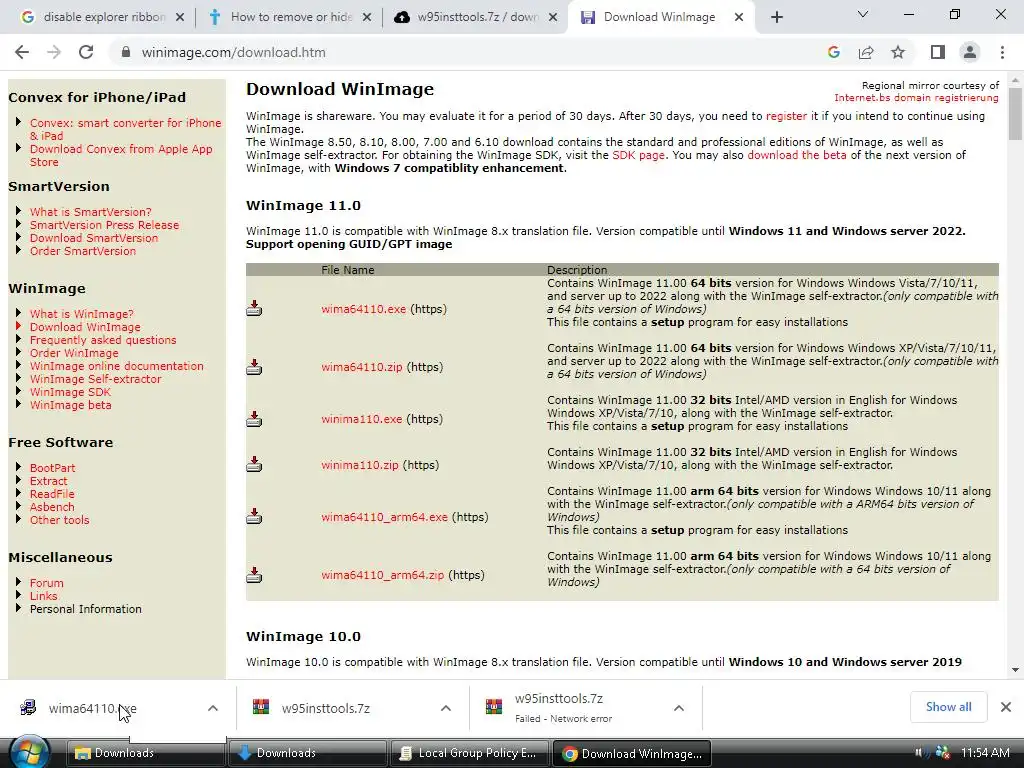Open the SDK page link
This screenshot has height=768, width=1024.
(638, 155)
